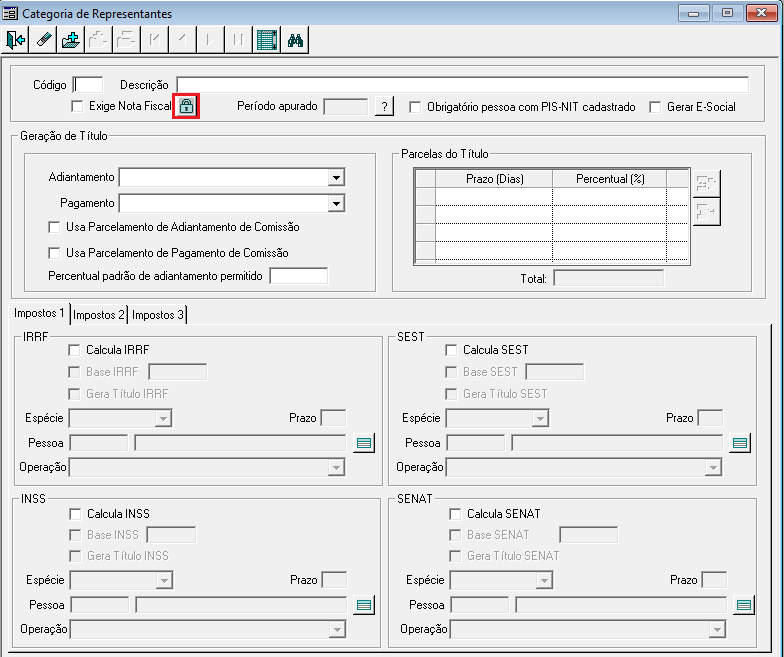This screenshot has width=784, height=657.
Task: Open the SENAT Operação dropdown
Action: point(717,630)
